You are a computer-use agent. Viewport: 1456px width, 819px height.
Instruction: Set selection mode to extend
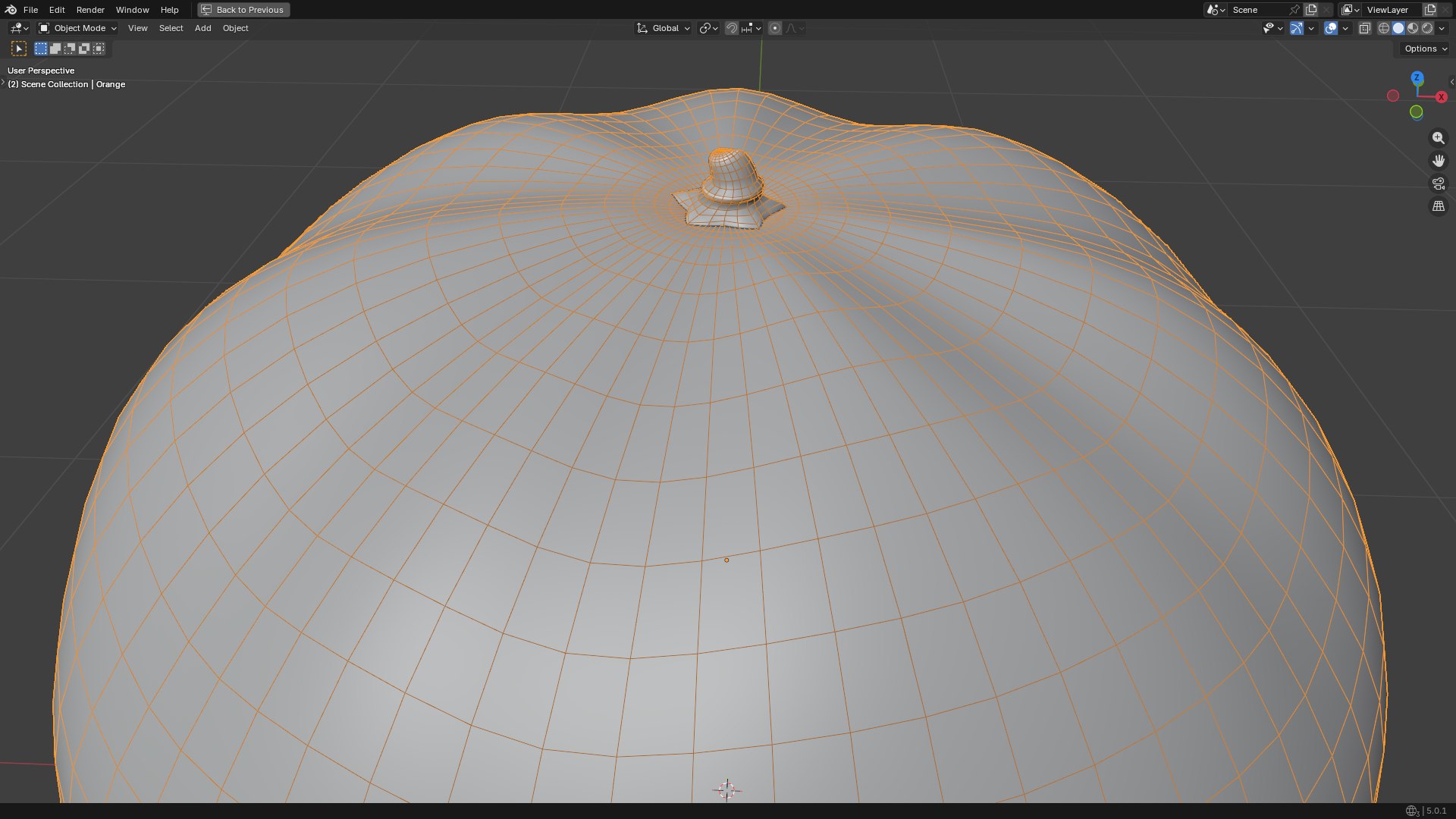[x=55, y=49]
